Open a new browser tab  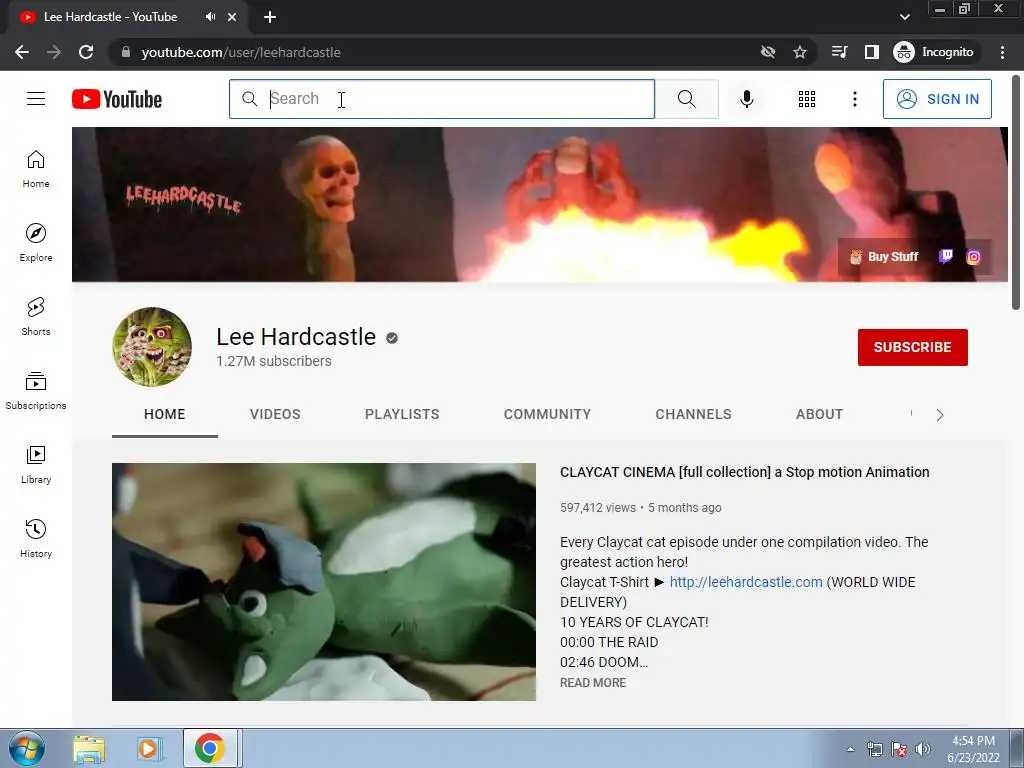[270, 17]
